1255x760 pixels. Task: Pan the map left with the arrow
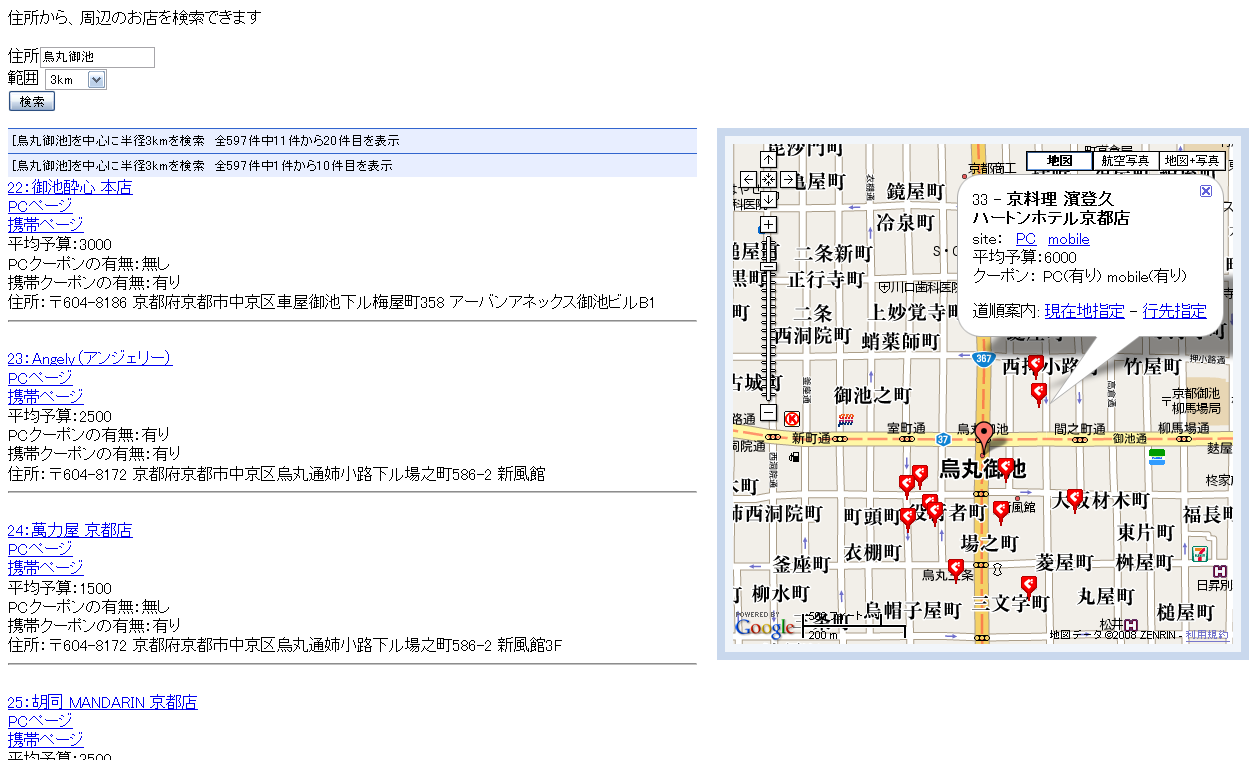(x=748, y=179)
